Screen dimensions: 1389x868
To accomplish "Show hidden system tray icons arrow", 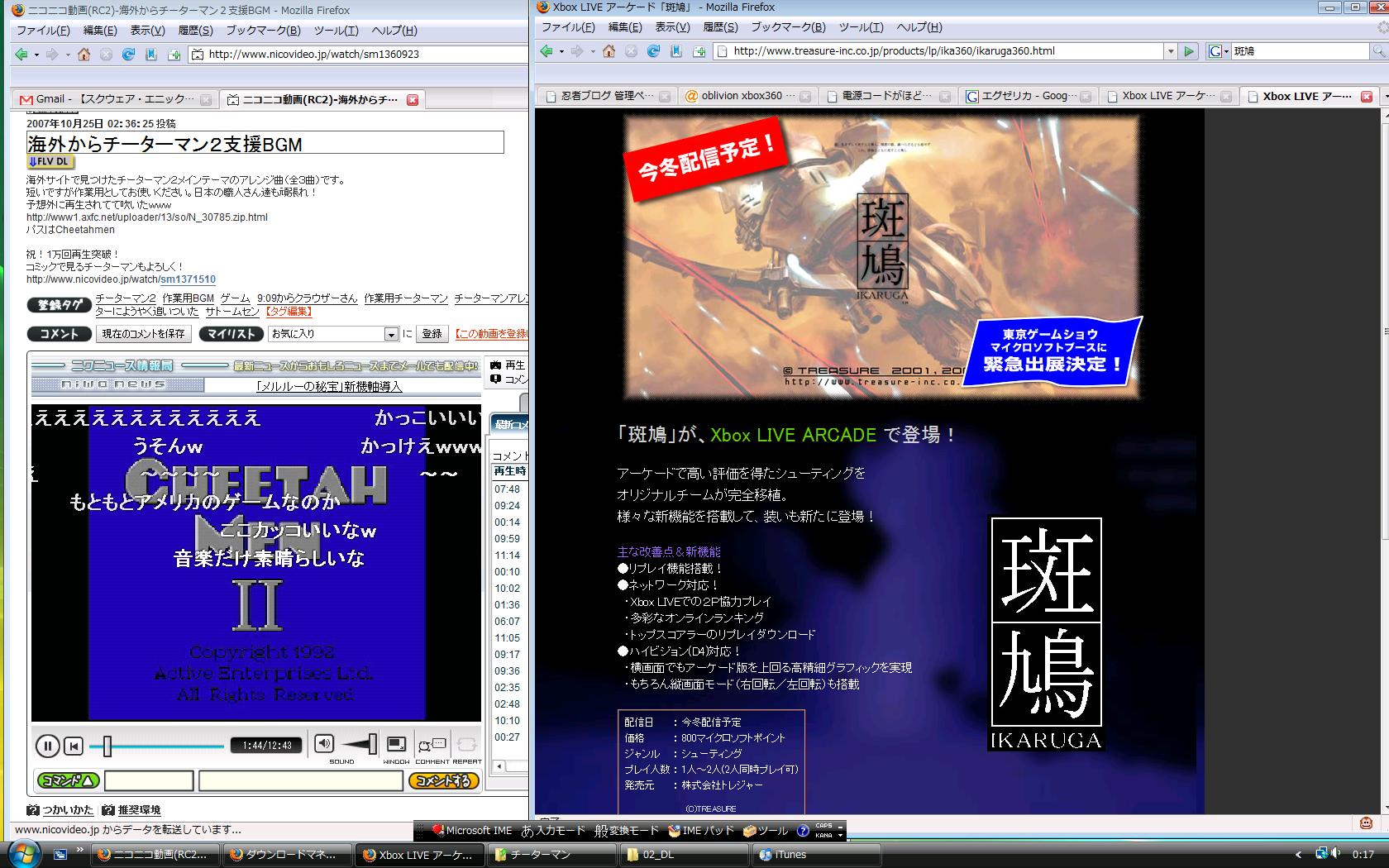I will pyautogui.click(x=1298, y=855).
